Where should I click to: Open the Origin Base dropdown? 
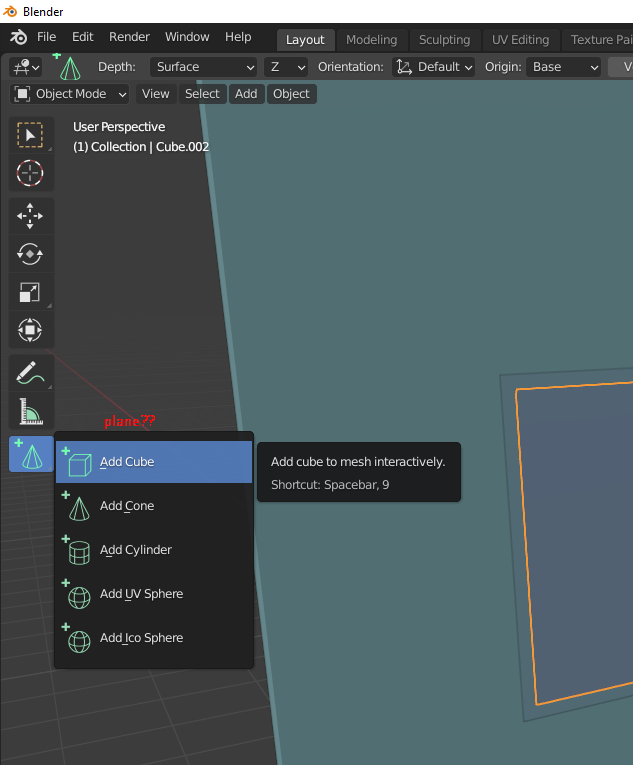pos(563,67)
